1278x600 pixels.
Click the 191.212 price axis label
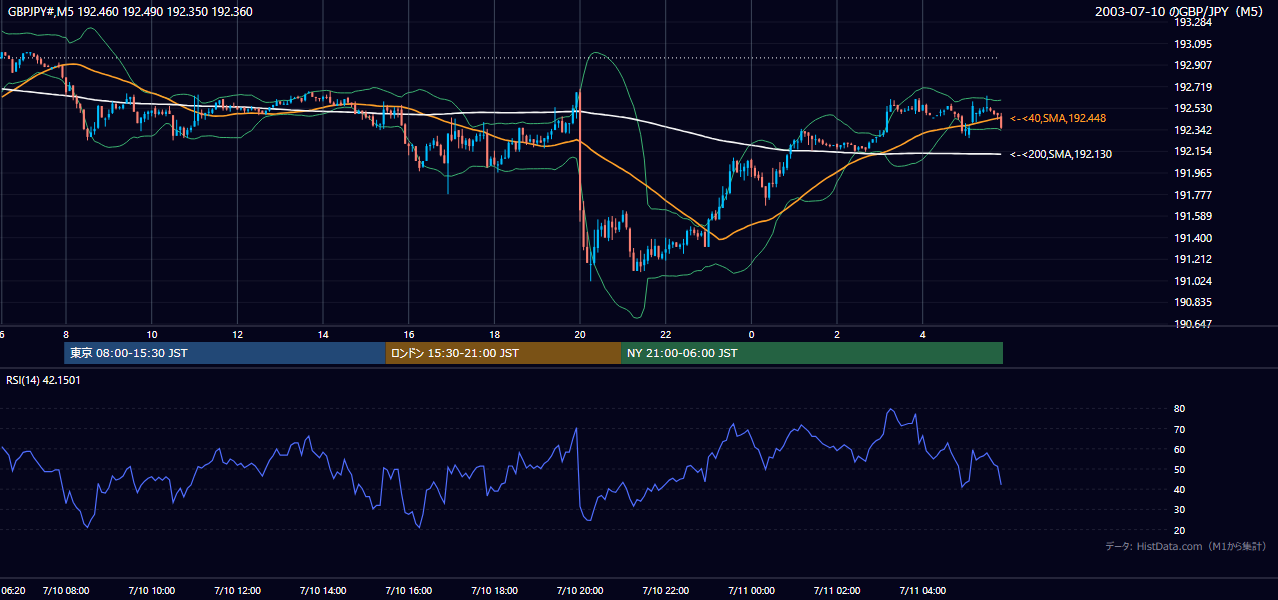[1192, 259]
